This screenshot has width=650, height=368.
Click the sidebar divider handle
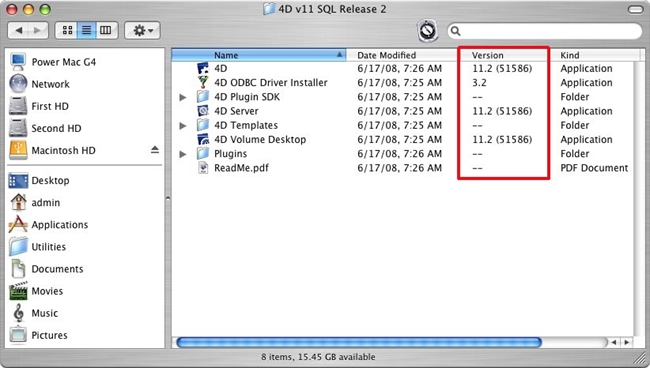[x=168, y=199]
